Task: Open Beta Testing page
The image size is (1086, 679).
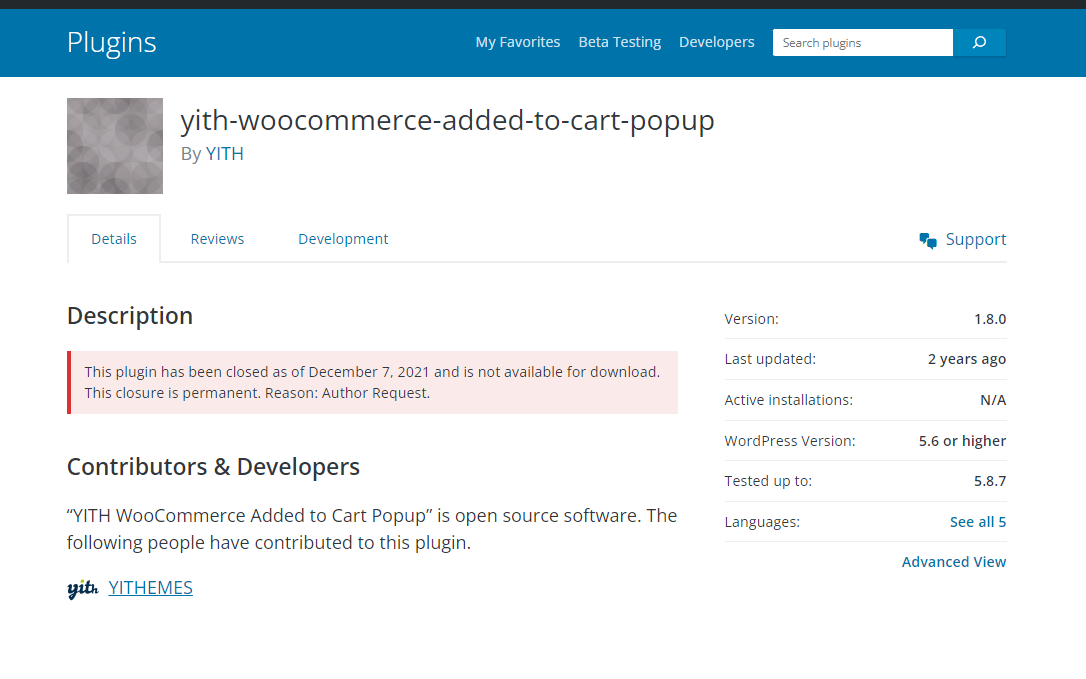Action: [619, 42]
